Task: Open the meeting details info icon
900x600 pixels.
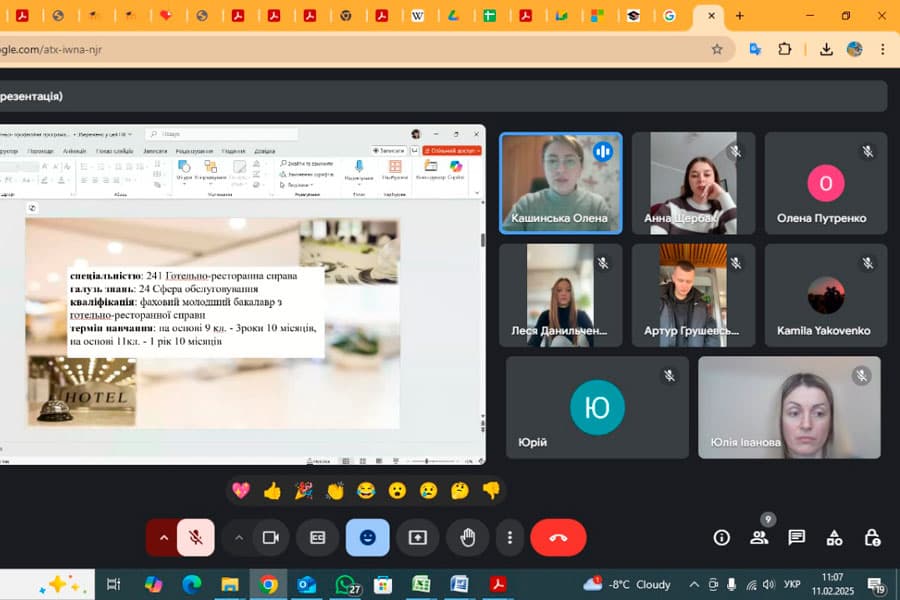Action: point(721,537)
